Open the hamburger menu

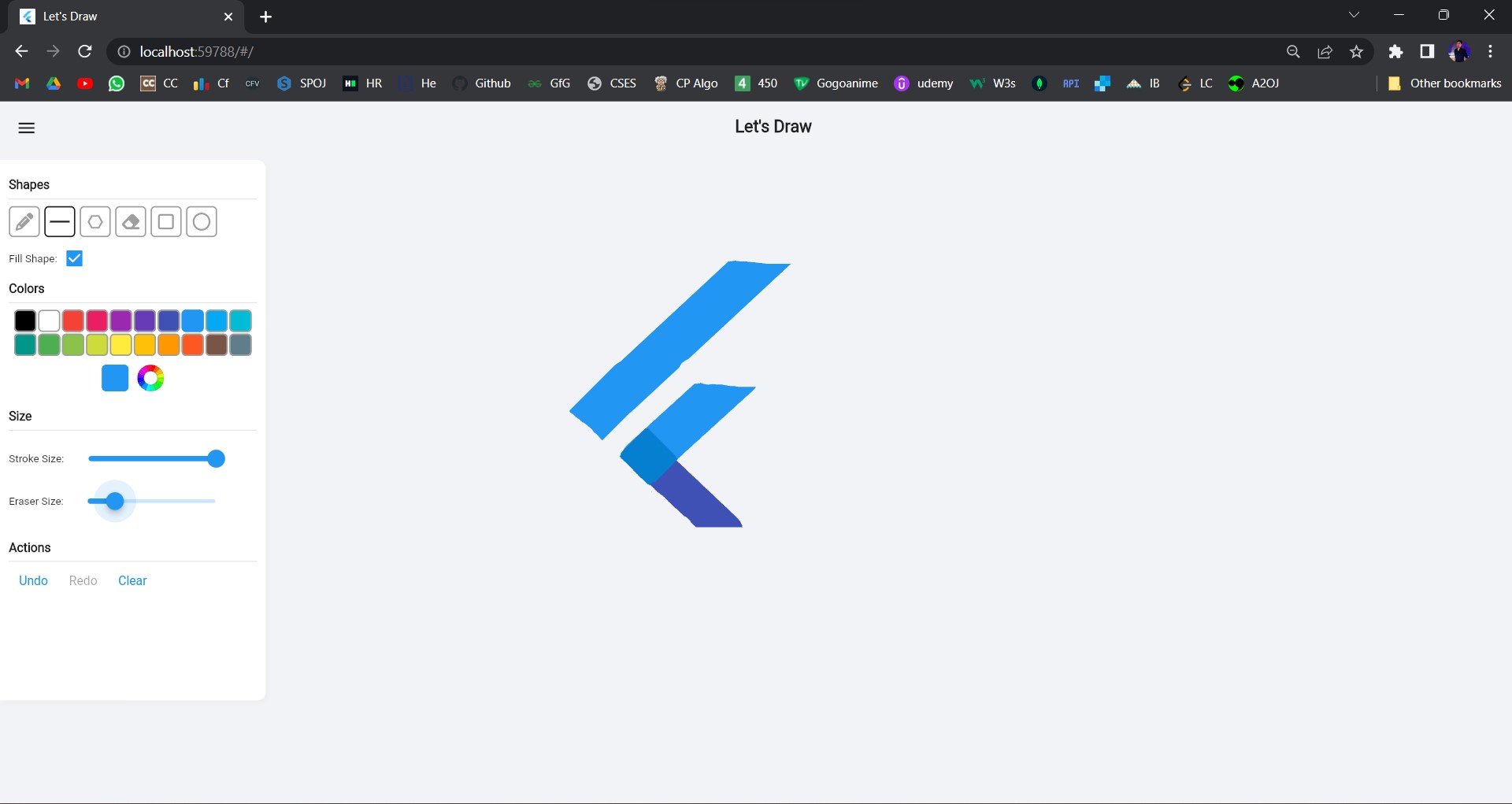coord(27,128)
